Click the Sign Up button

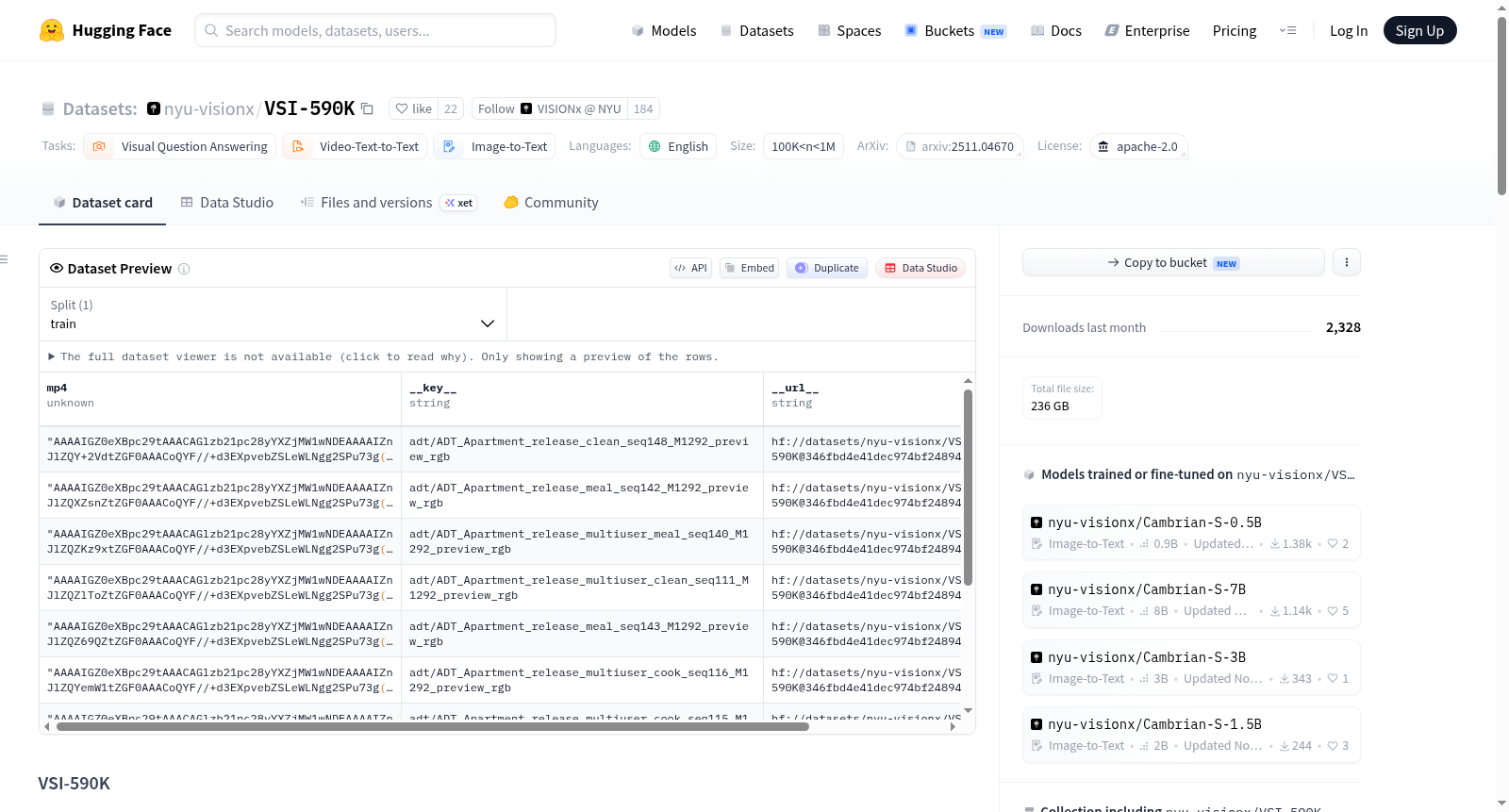click(1419, 31)
